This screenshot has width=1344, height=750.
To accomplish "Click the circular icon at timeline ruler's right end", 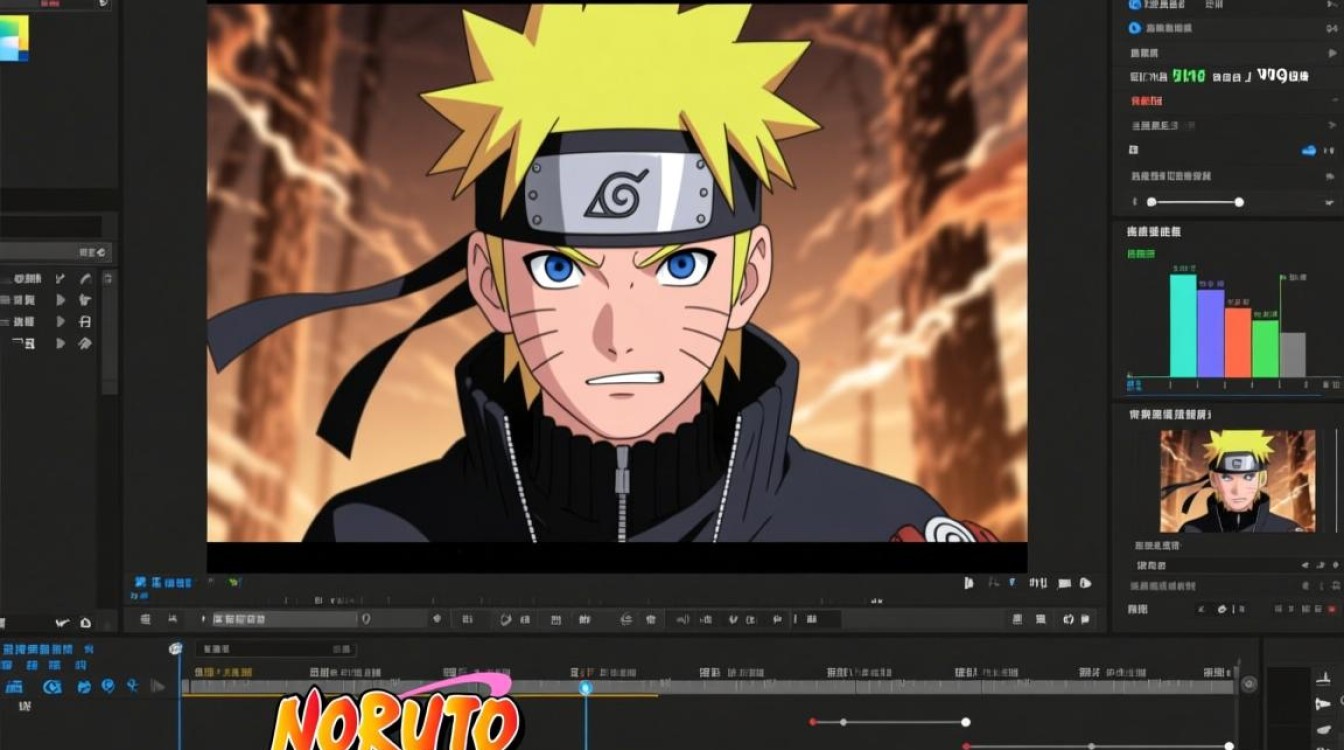I will [x=1249, y=685].
